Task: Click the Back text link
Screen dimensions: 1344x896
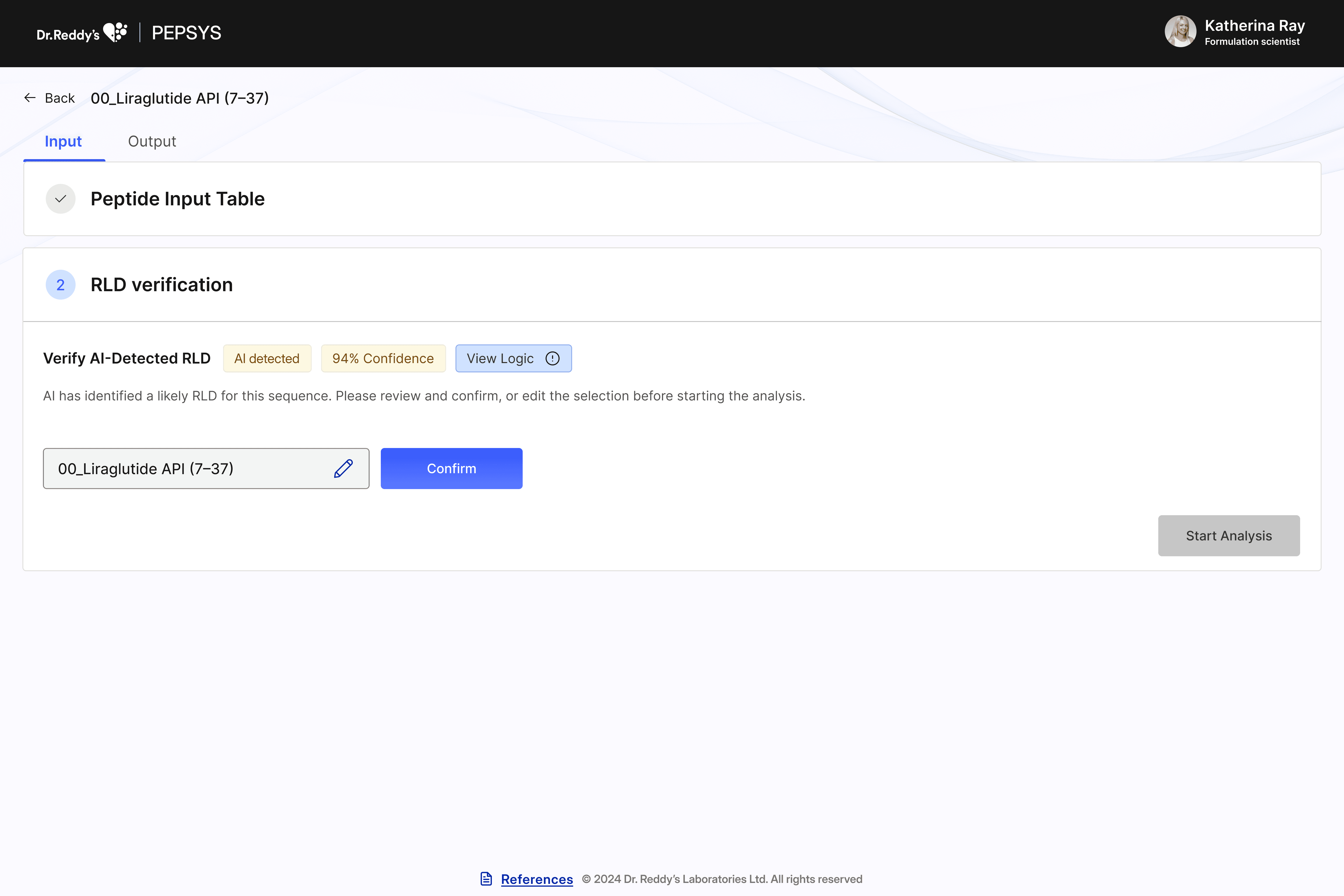Action: (x=60, y=98)
